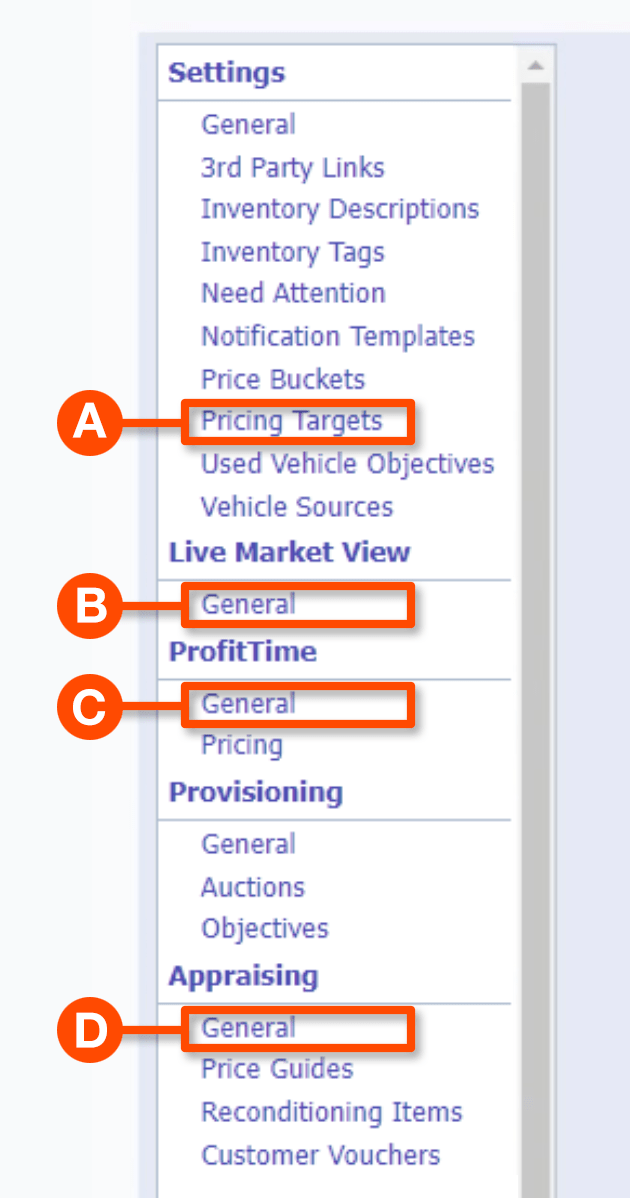
Task: Open Customer Vouchers
Action: 320,1155
